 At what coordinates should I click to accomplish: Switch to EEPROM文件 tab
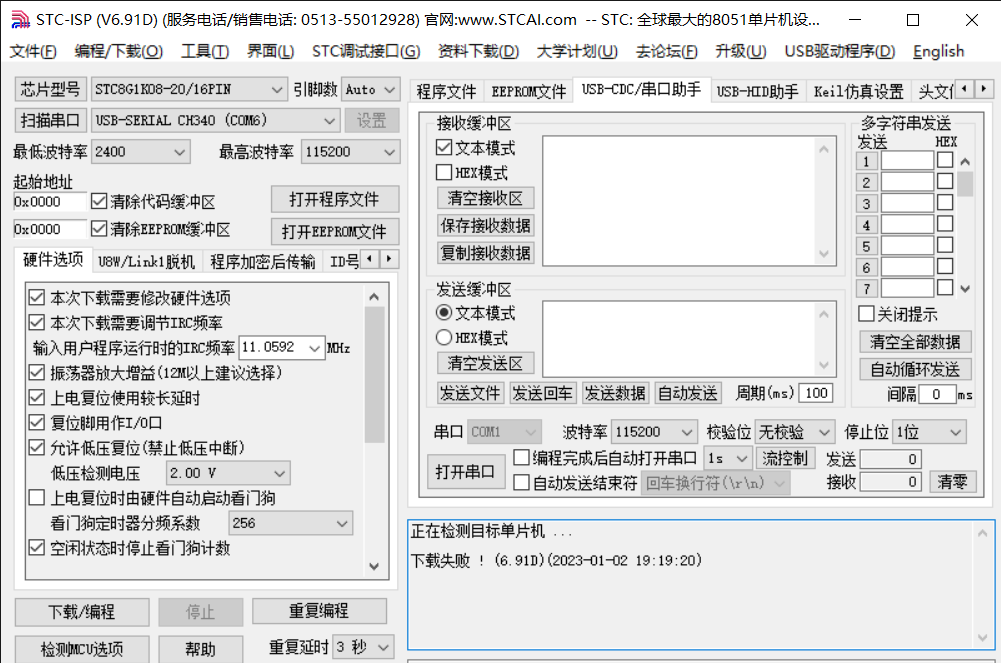tap(529, 92)
